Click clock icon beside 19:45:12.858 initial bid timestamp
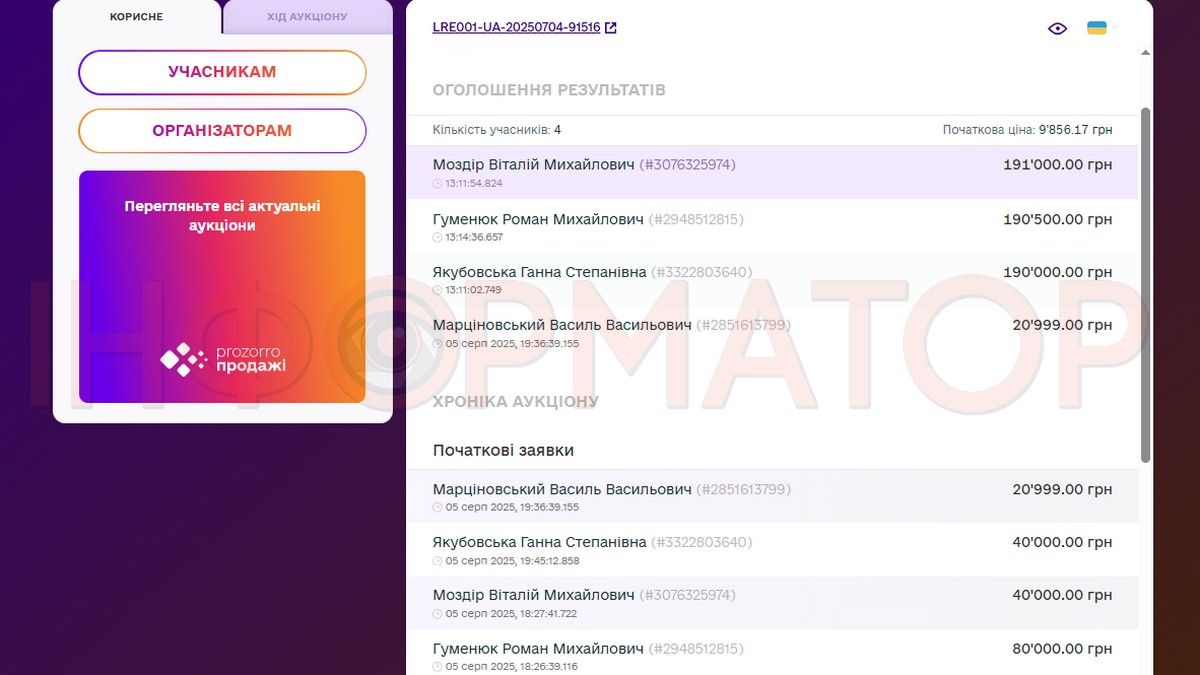1200x675 pixels. click(437, 561)
